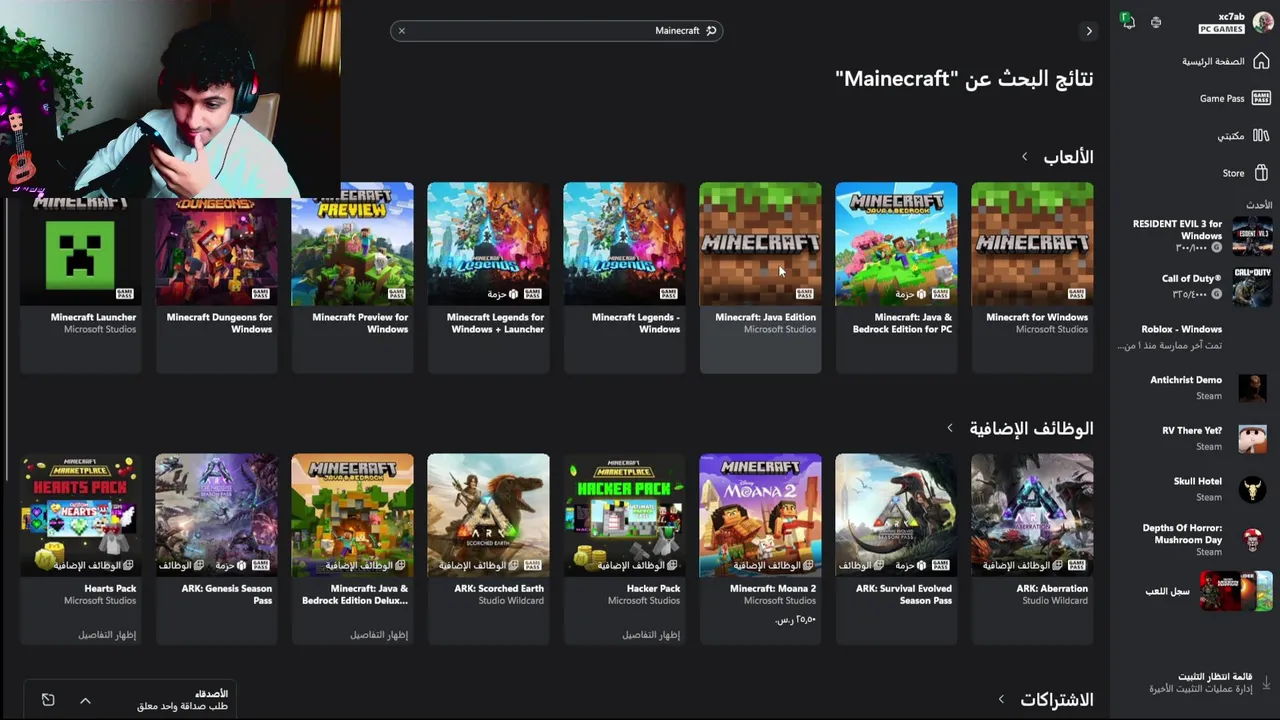Open Depths Of Horror: Mushroom Day

coord(1195,539)
